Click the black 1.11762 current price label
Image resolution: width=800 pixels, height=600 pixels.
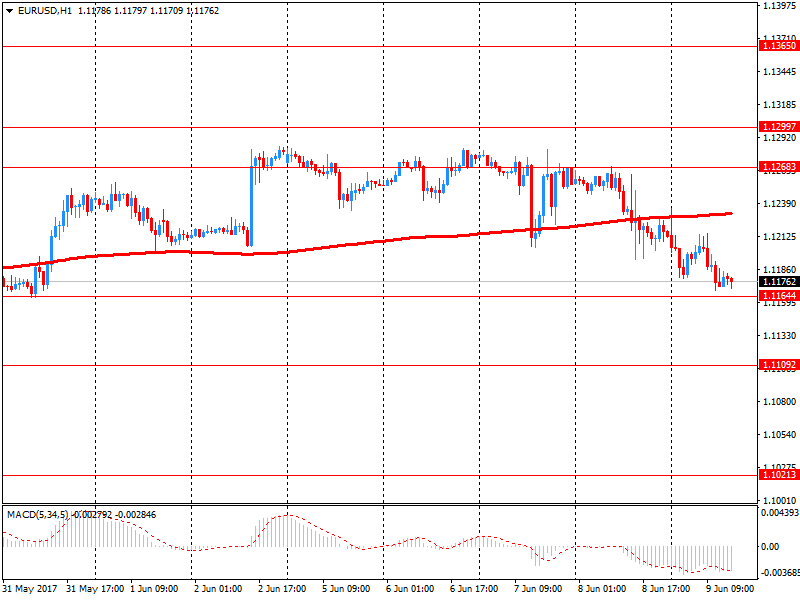779,282
